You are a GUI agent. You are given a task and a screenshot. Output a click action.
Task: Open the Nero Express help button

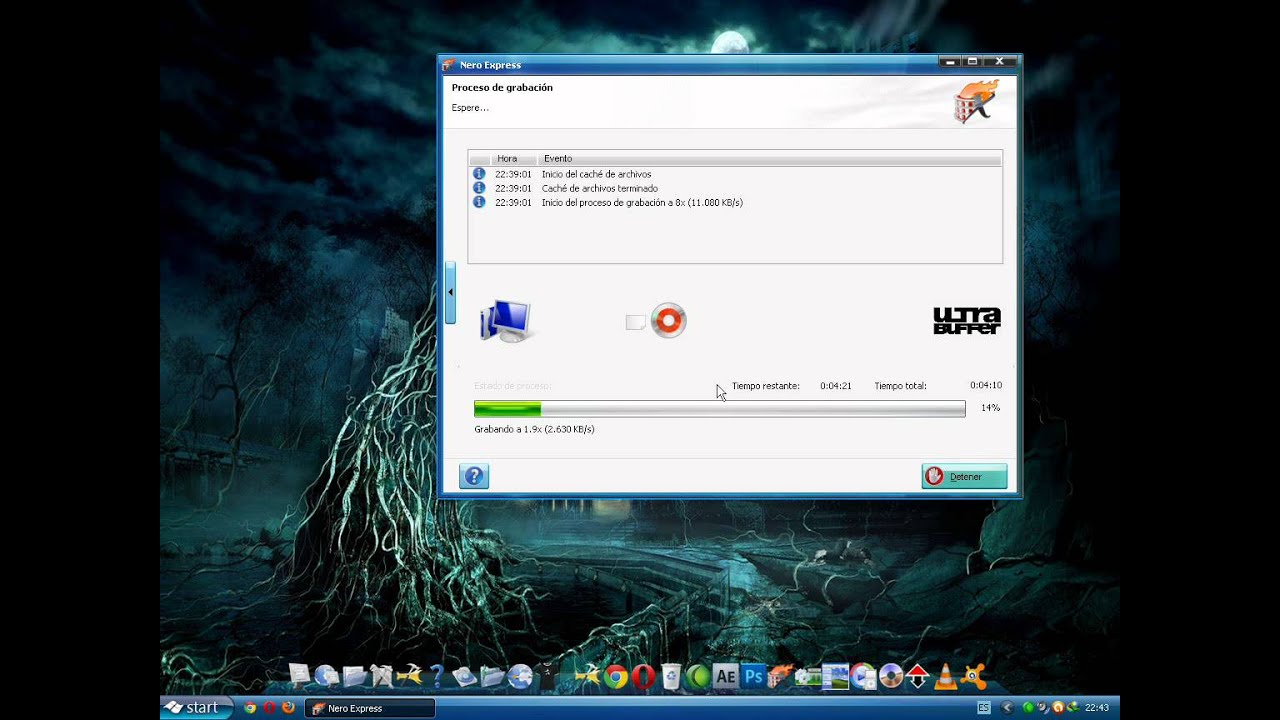[474, 477]
